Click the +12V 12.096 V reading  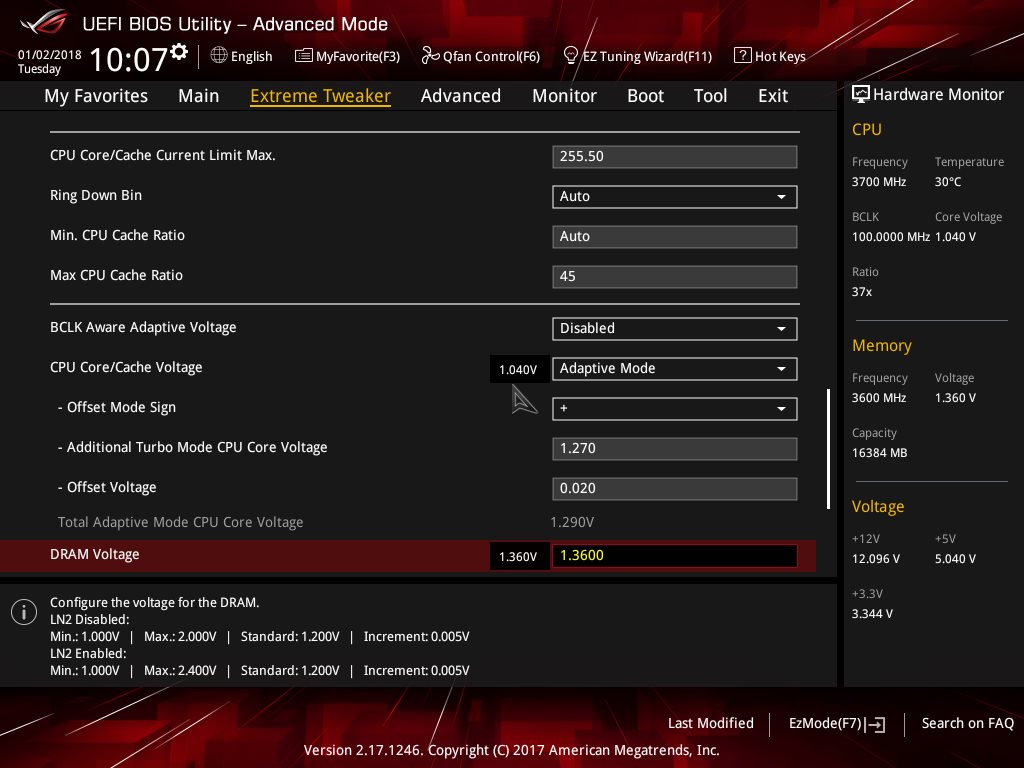pyautogui.click(x=876, y=559)
